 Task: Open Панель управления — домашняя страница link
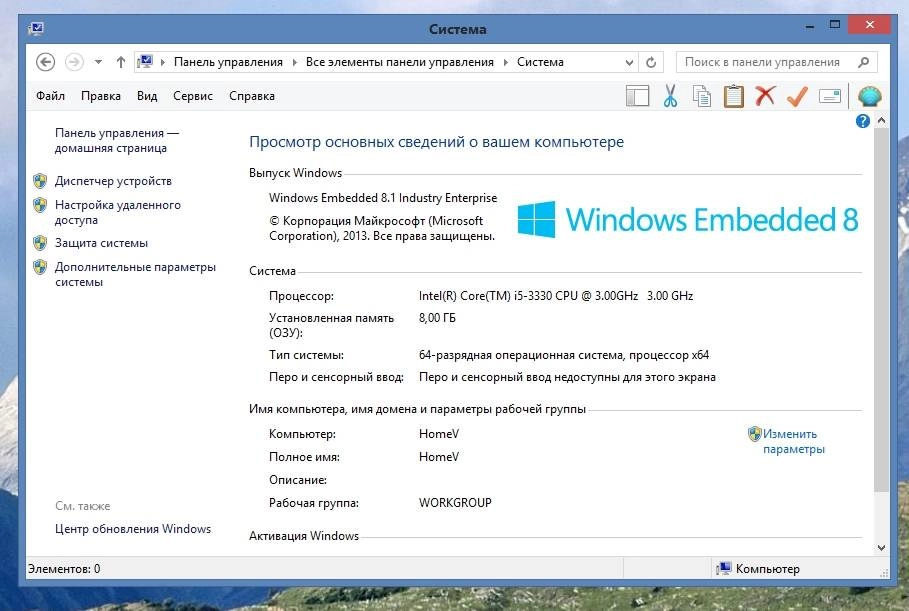(x=117, y=140)
